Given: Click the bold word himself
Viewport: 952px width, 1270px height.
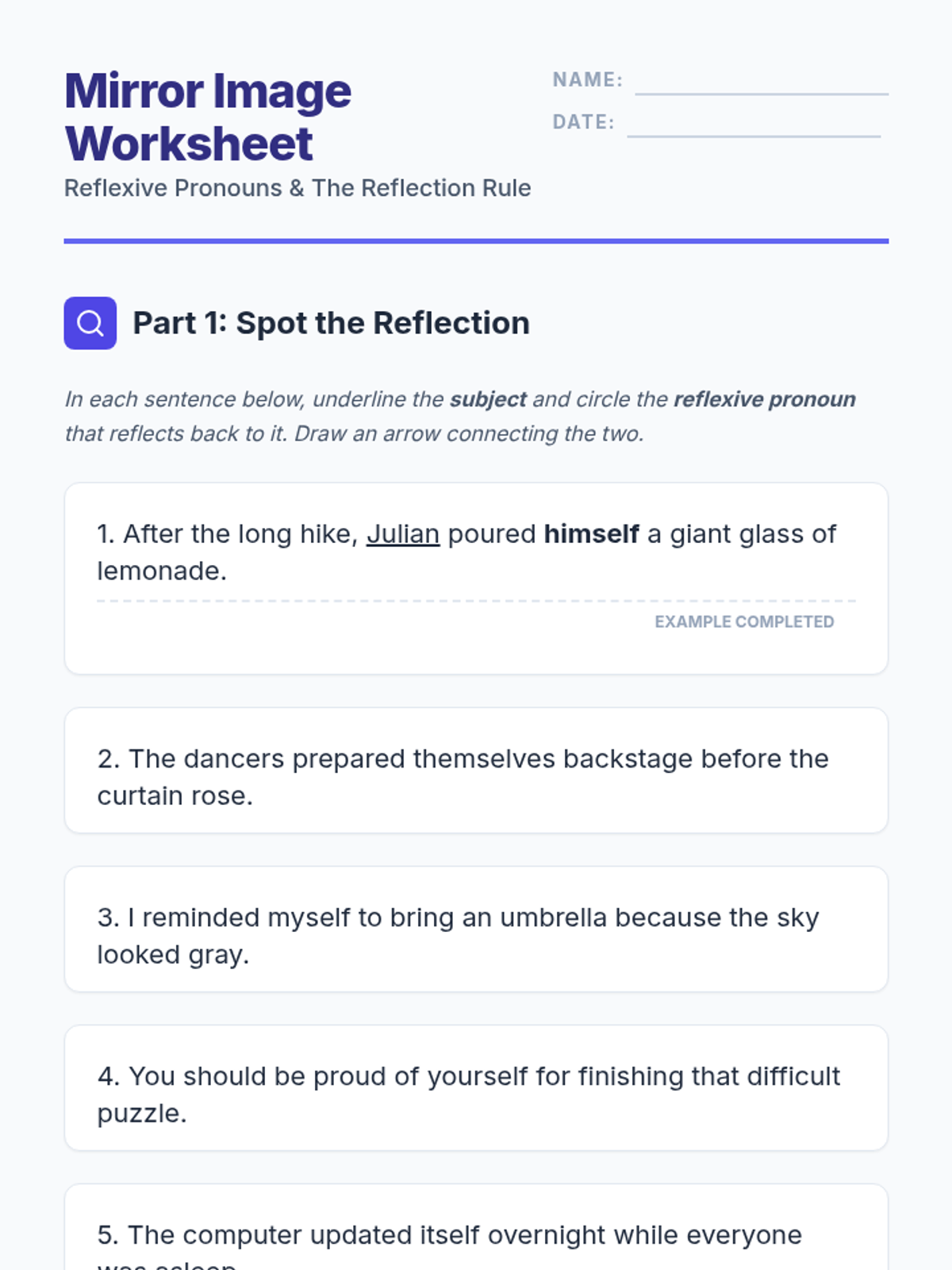Looking at the screenshot, I should pyautogui.click(x=591, y=534).
